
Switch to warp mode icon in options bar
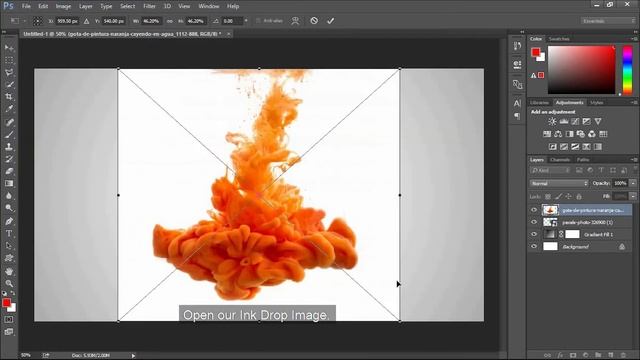295,21
